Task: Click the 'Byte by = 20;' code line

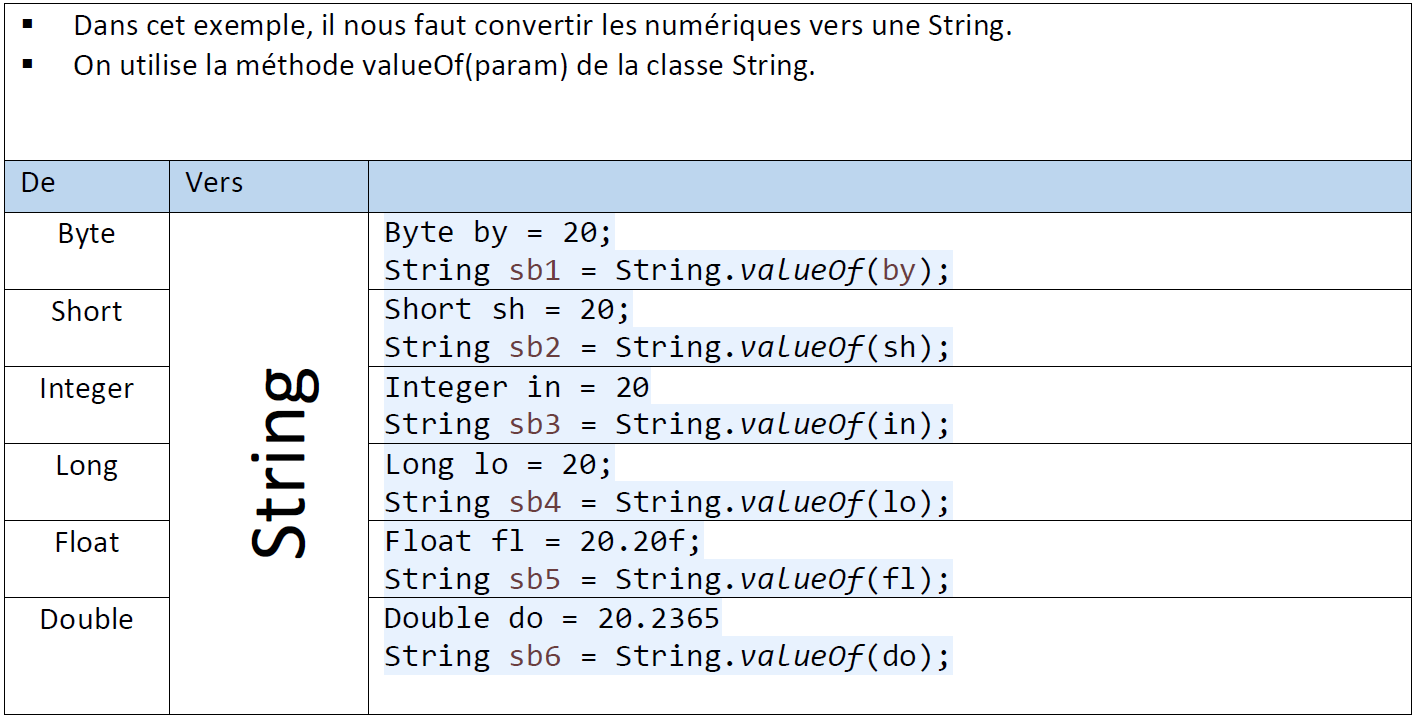Action: pos(498,233)
